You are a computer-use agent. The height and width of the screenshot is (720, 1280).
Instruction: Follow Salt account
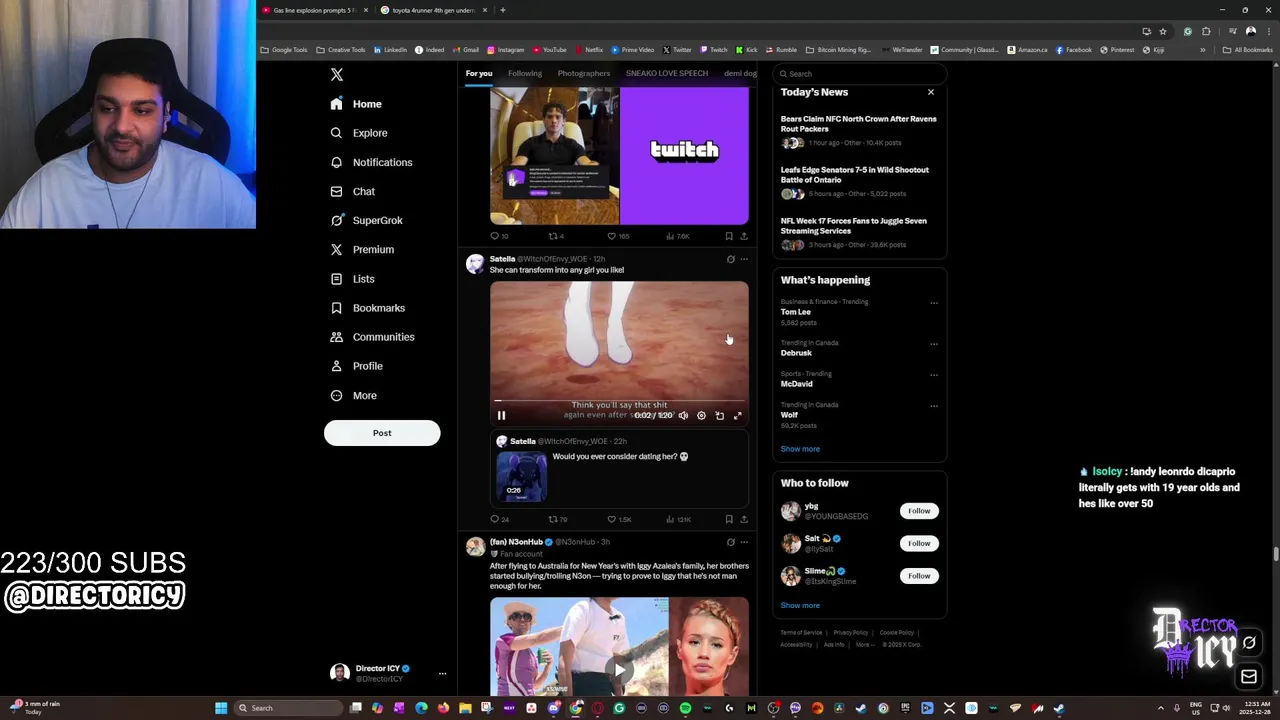click(x=919, y=543)
